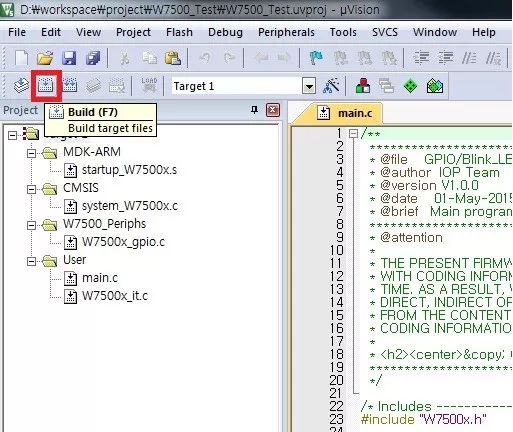
Task: Open the Tools menu
Action: 343,32
